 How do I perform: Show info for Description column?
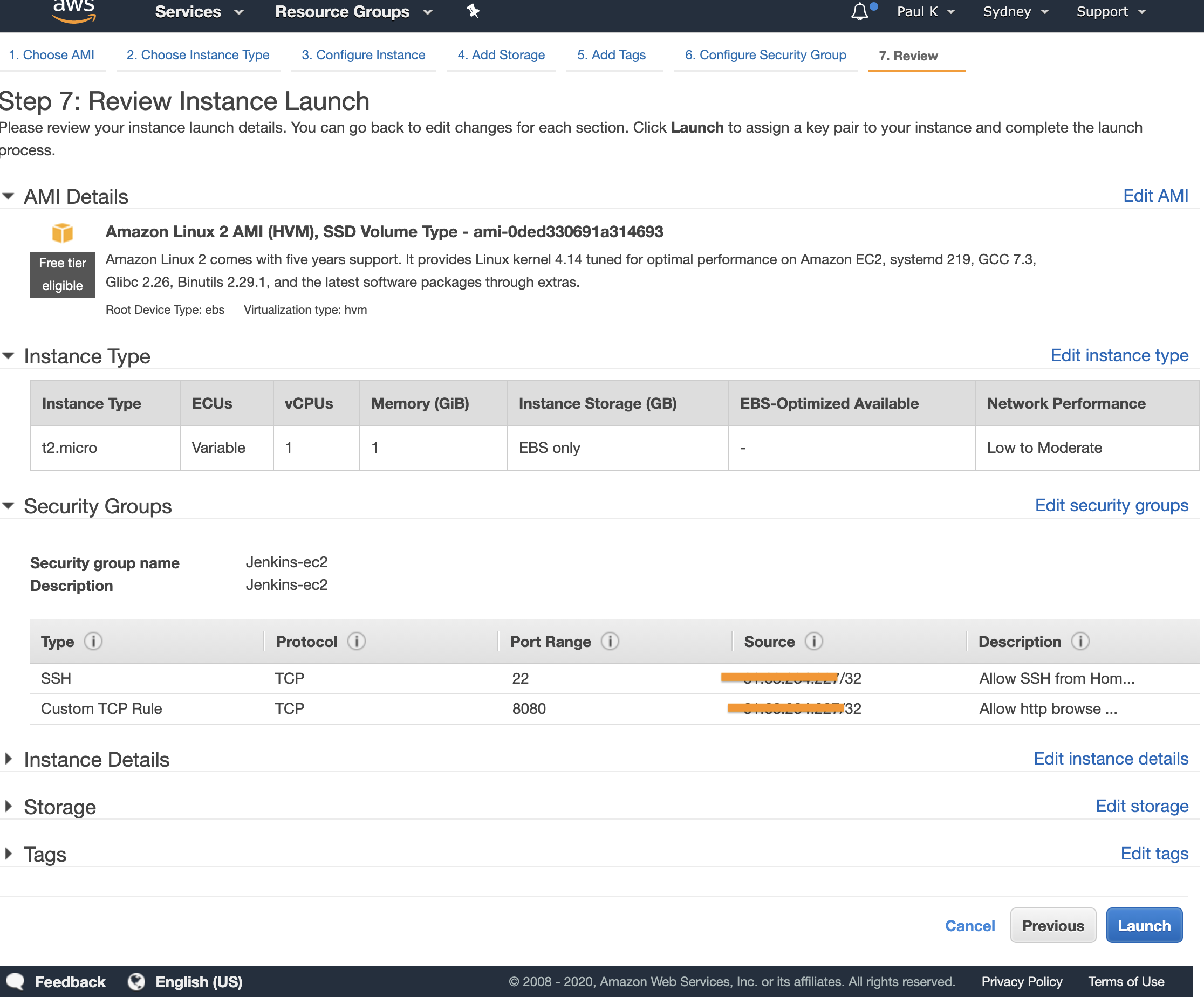click(1080, 641)
